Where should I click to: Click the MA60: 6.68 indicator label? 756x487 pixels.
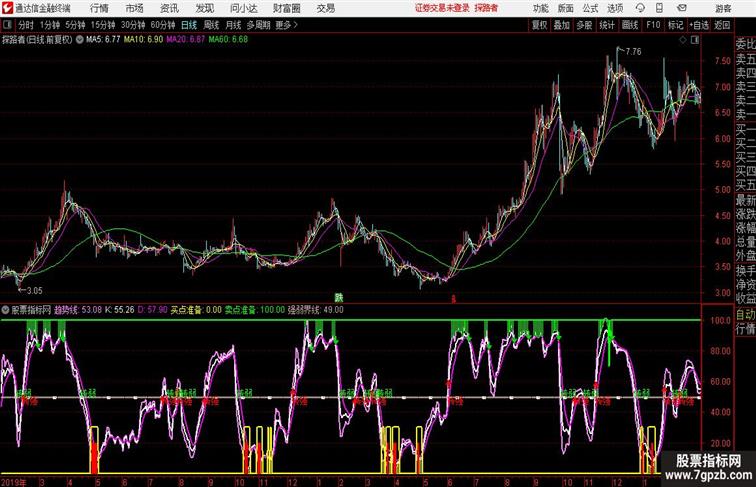pos(229,40)
